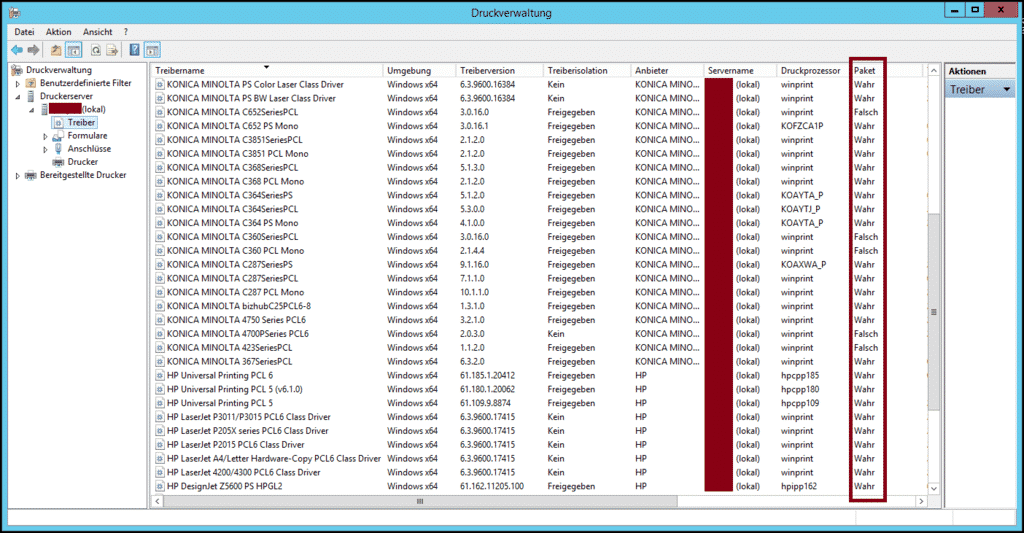Screen dimensions: 1024x533
Task: Expand the Bereitgestellte Drucker tree node
Action: coord(18,176)
